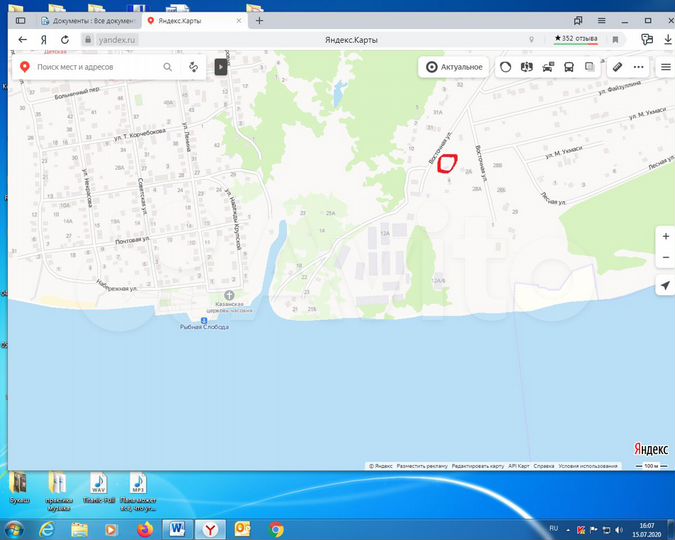Toggle the public transport bus layer
Screen dimensions: 675x540
point(569,67)
